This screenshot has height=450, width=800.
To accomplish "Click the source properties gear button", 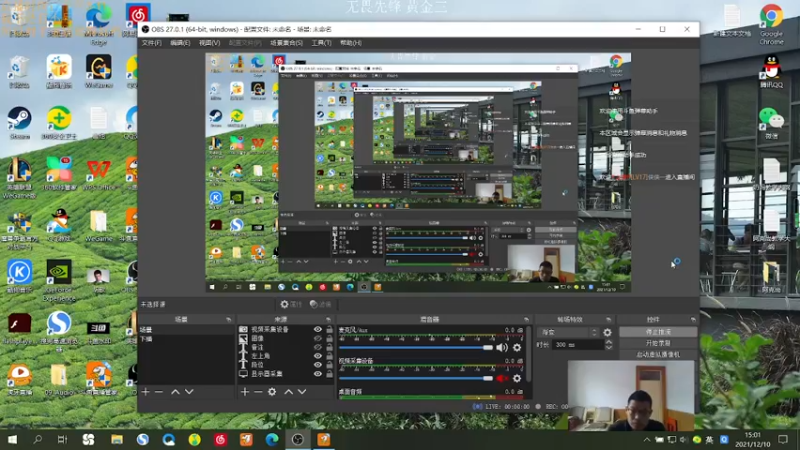I will click(x=291, y=304).
